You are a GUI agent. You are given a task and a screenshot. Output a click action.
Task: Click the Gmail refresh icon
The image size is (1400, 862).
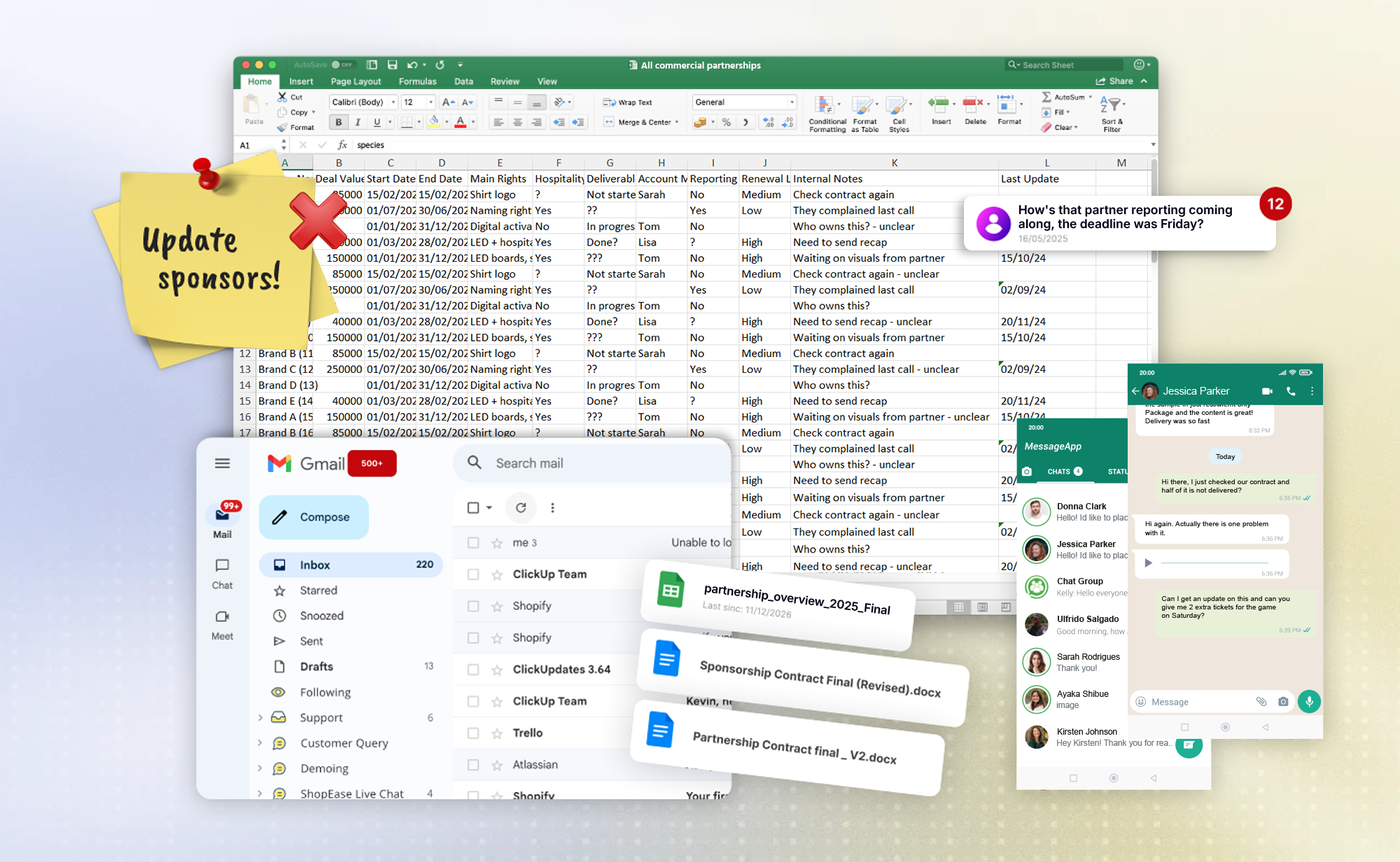coord(521,508)
